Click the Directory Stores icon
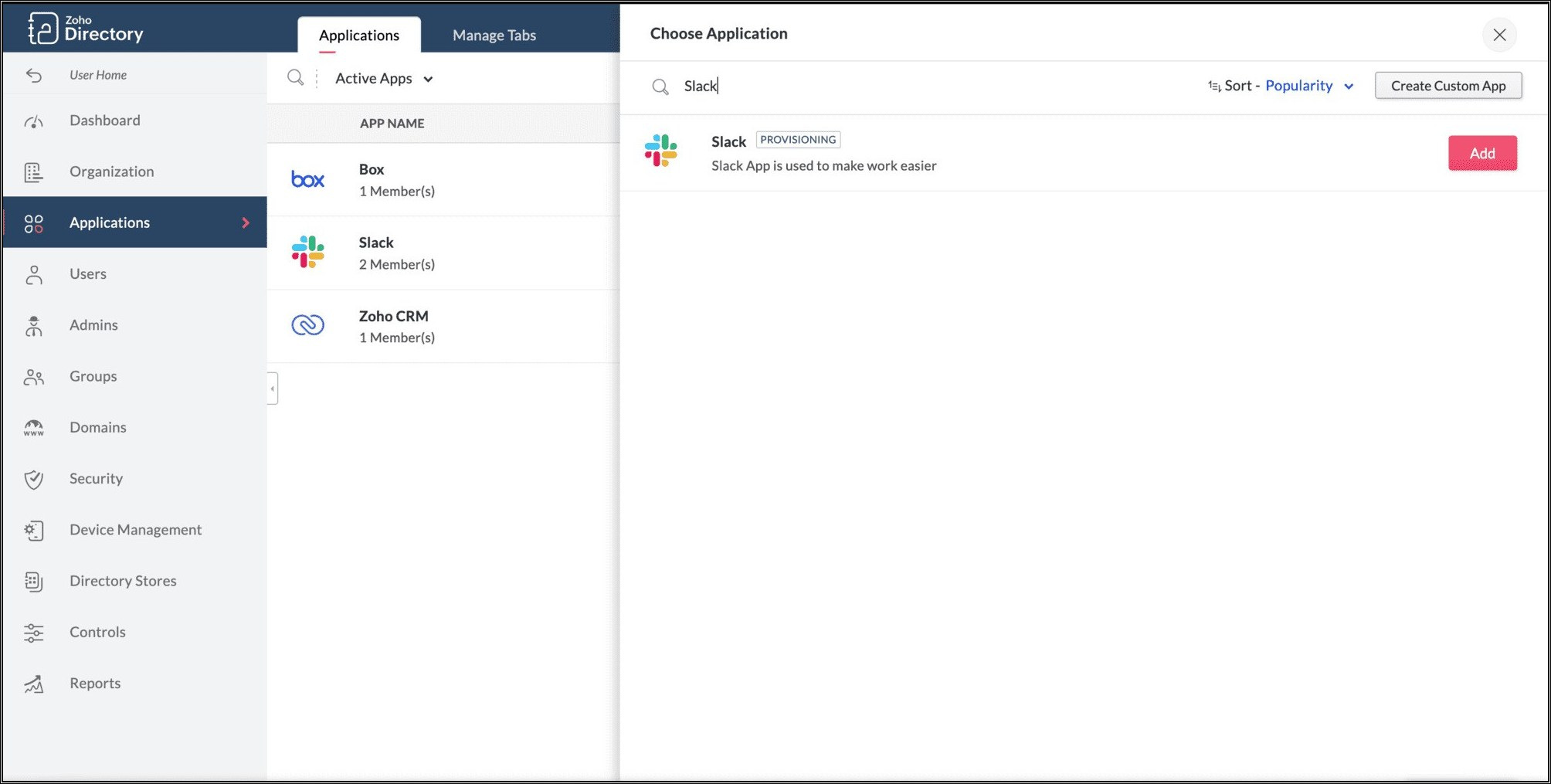 pyautogui.click(x=34, y=582)
